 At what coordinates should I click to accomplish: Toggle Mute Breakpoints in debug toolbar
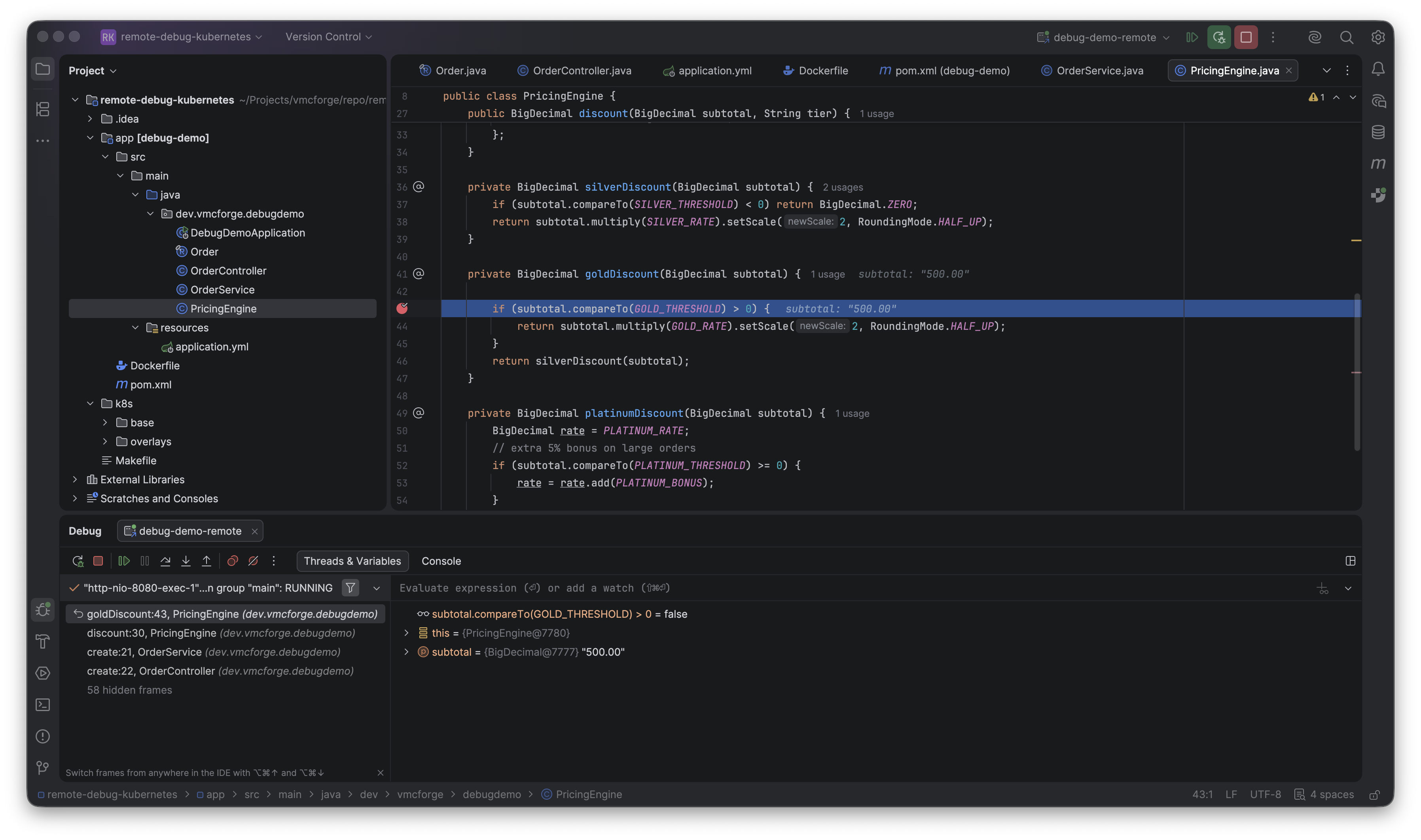tap(253, 561)
